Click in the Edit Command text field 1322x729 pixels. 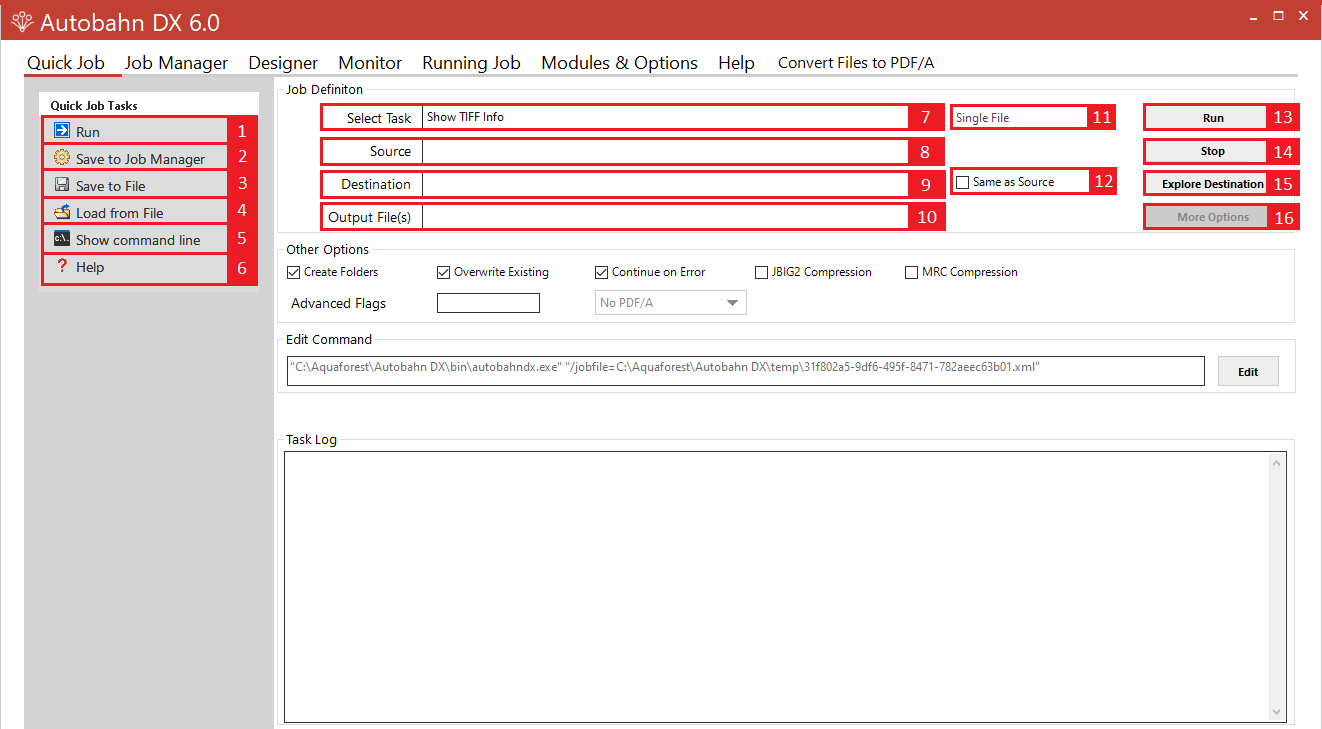click(745, 371)
